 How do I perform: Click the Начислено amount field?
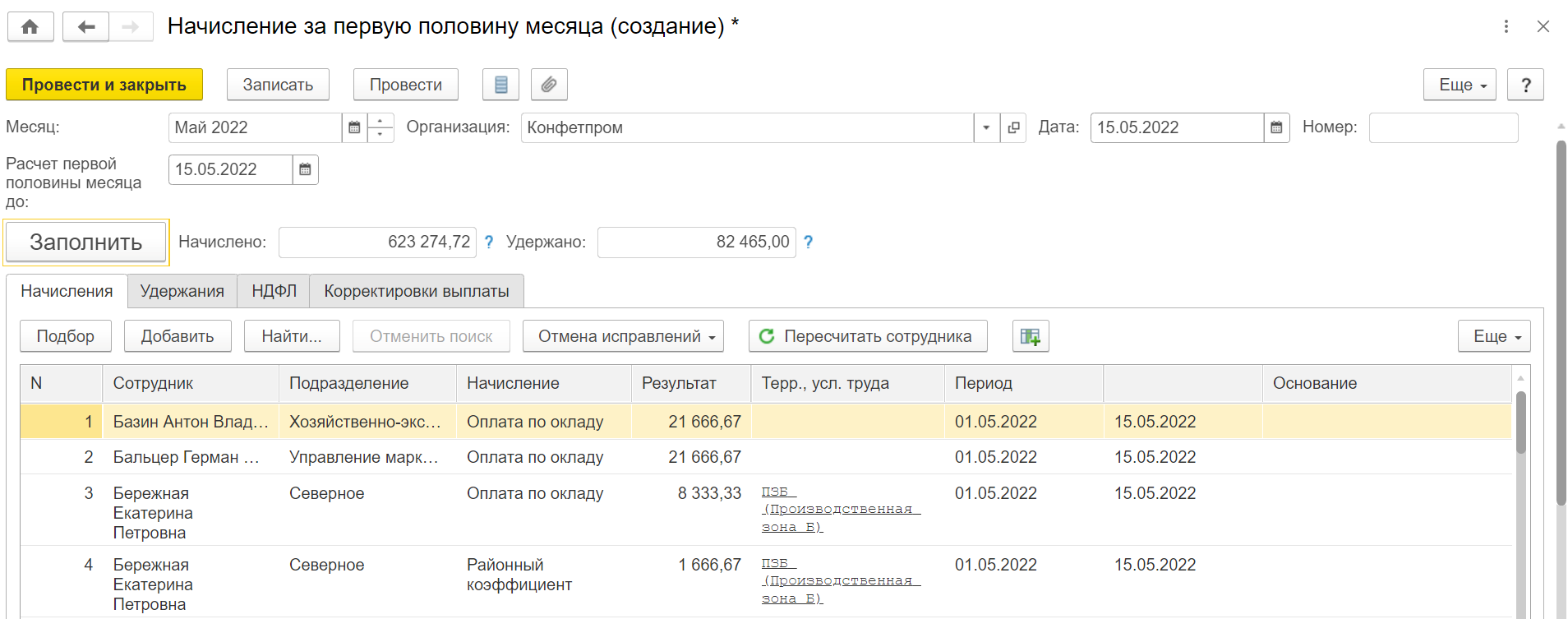coord(378,243)
